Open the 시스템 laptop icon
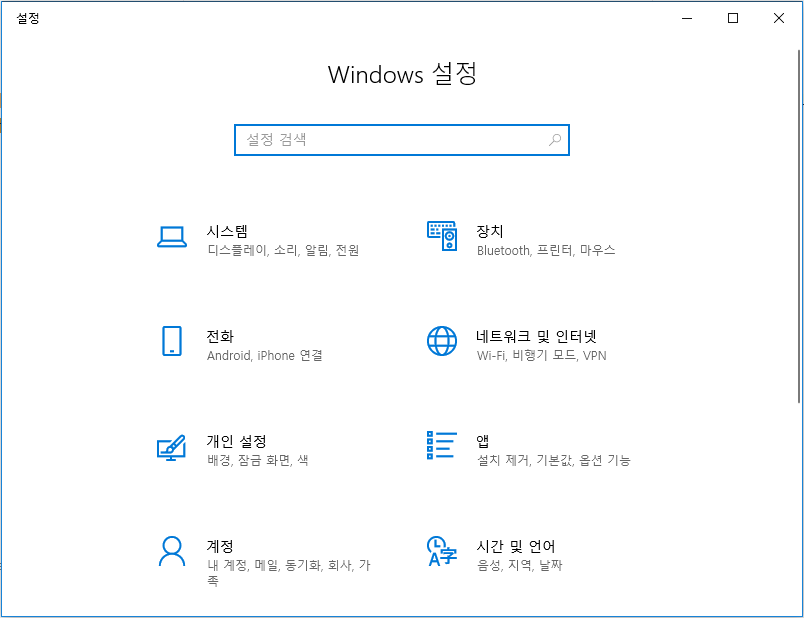 click(x=172, y=237)
